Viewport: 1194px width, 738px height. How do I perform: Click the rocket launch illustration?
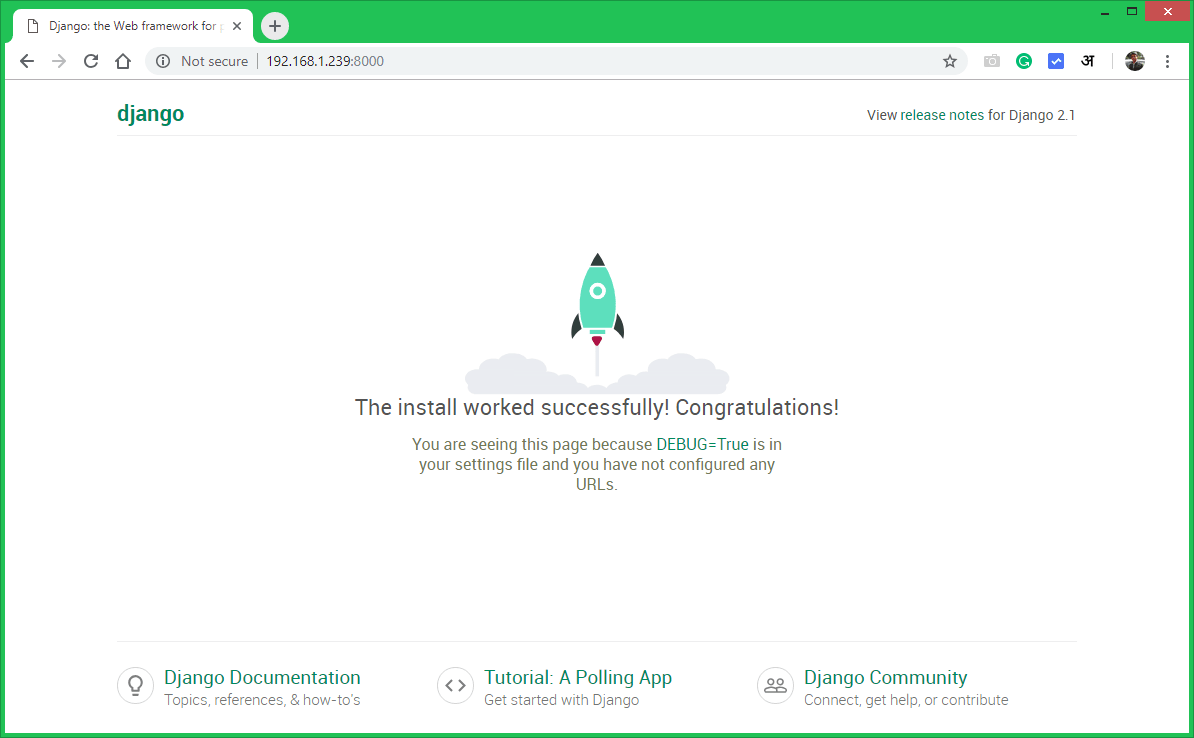coord(597,310)
